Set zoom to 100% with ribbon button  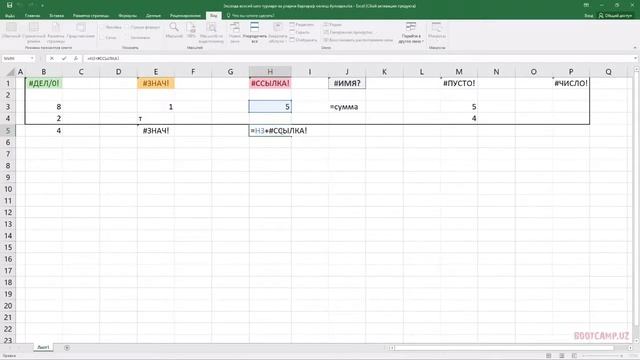point(191,31)
